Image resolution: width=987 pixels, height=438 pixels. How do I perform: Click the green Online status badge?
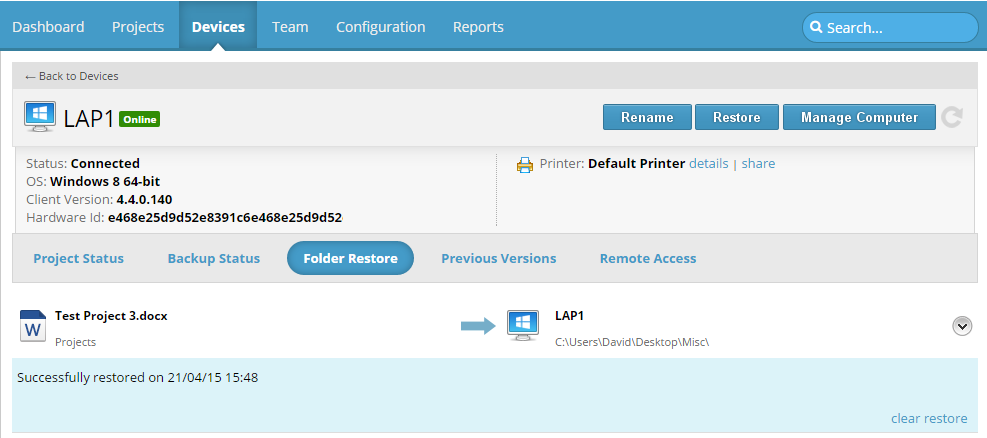(139, 120)
